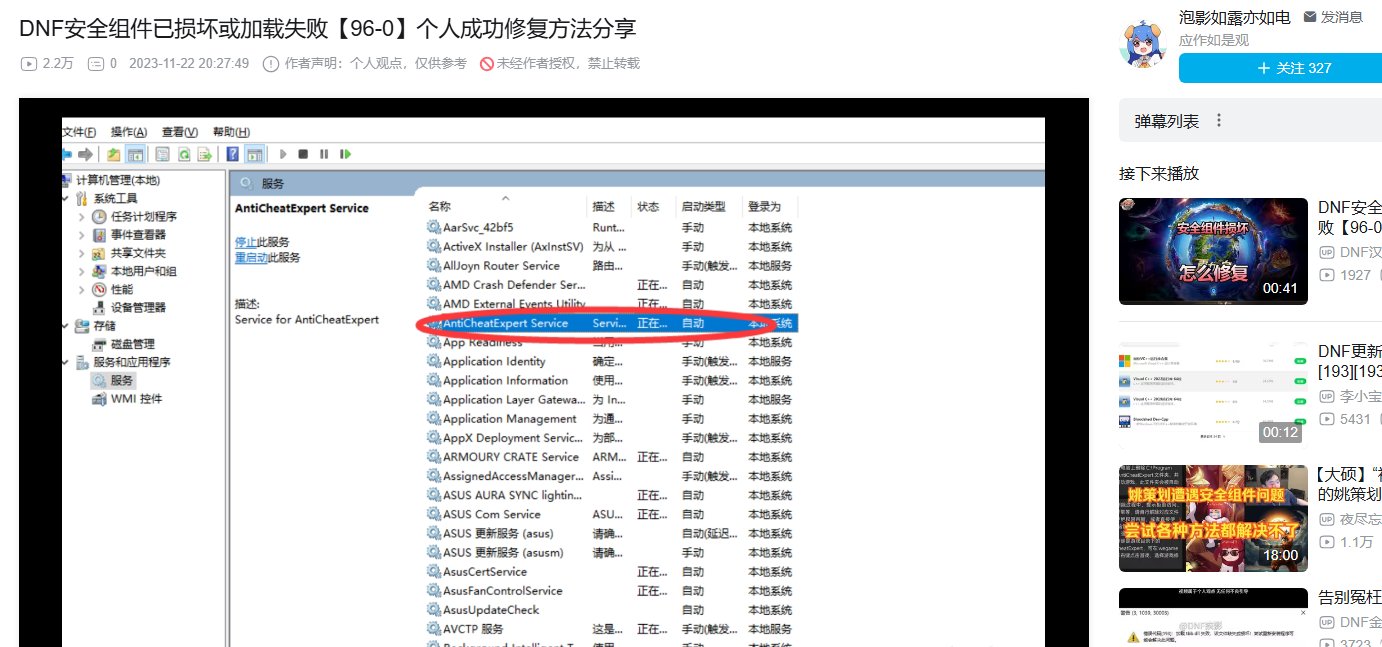Sort by the 描述 column header

[x=603, y=207]
